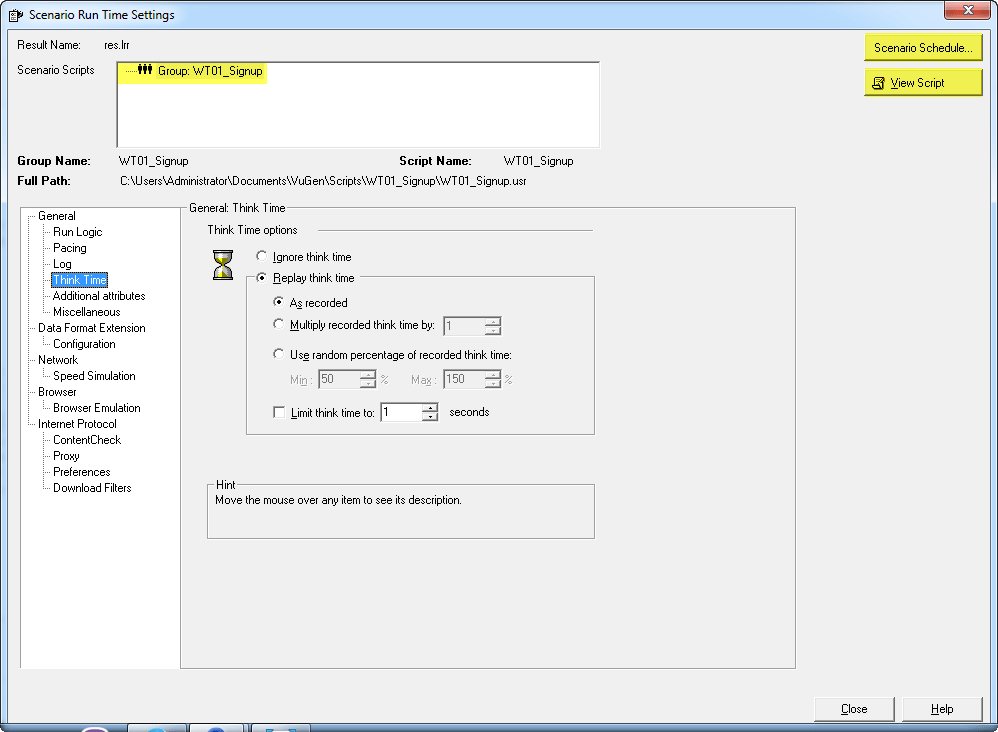
Task: Go to Log settings in tree
Action: [62, 264]
